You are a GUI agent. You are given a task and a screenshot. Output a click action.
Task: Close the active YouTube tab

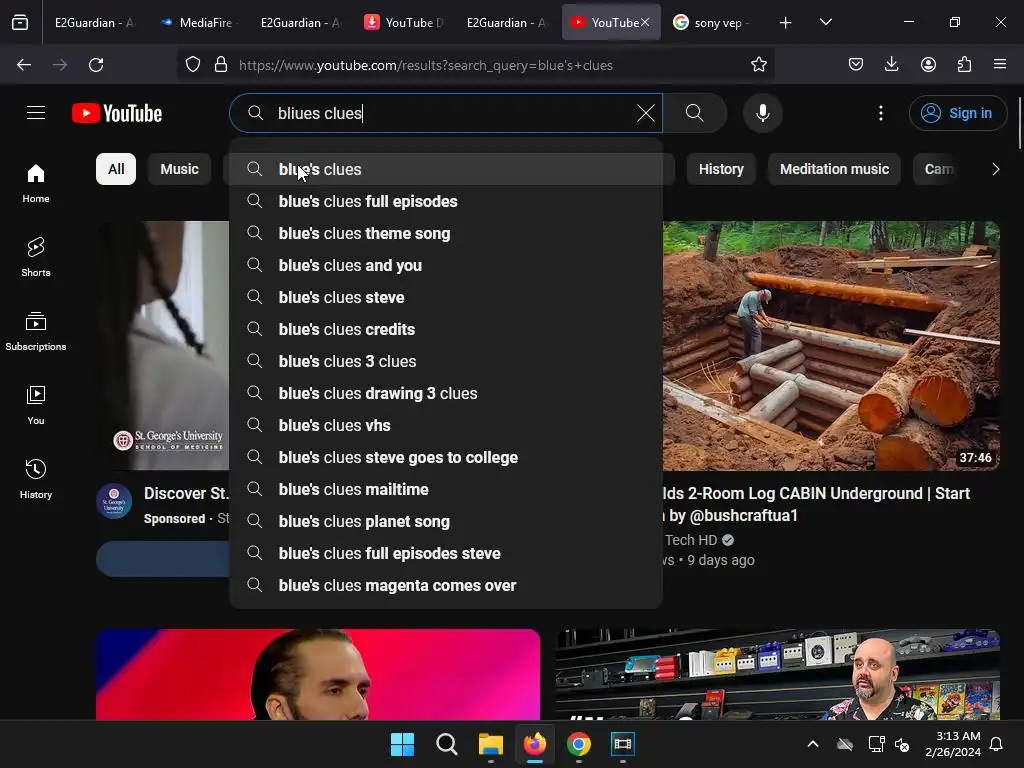645,22
